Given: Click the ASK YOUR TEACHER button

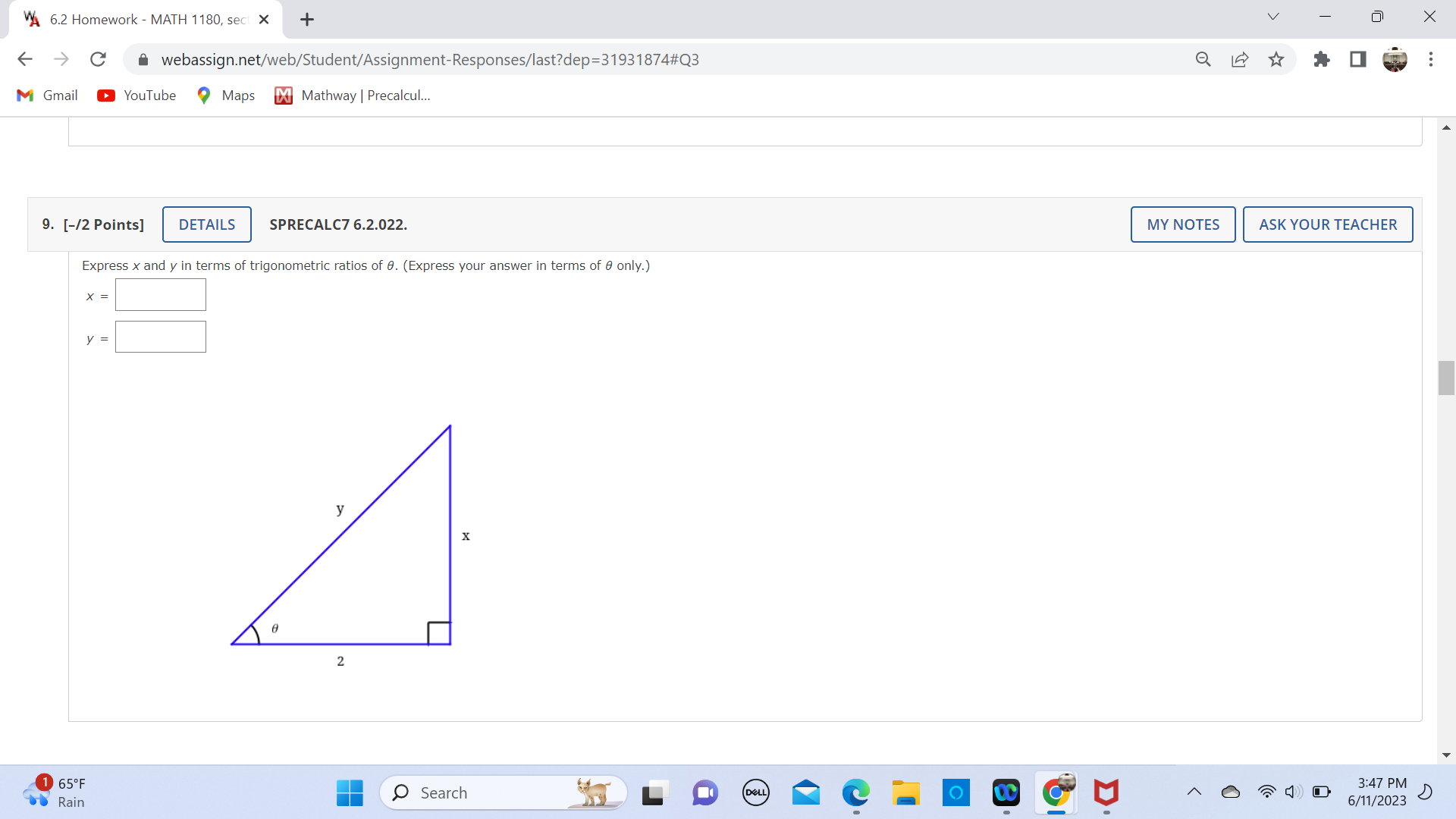Looking at the screenshot, I should point(1328,224).
